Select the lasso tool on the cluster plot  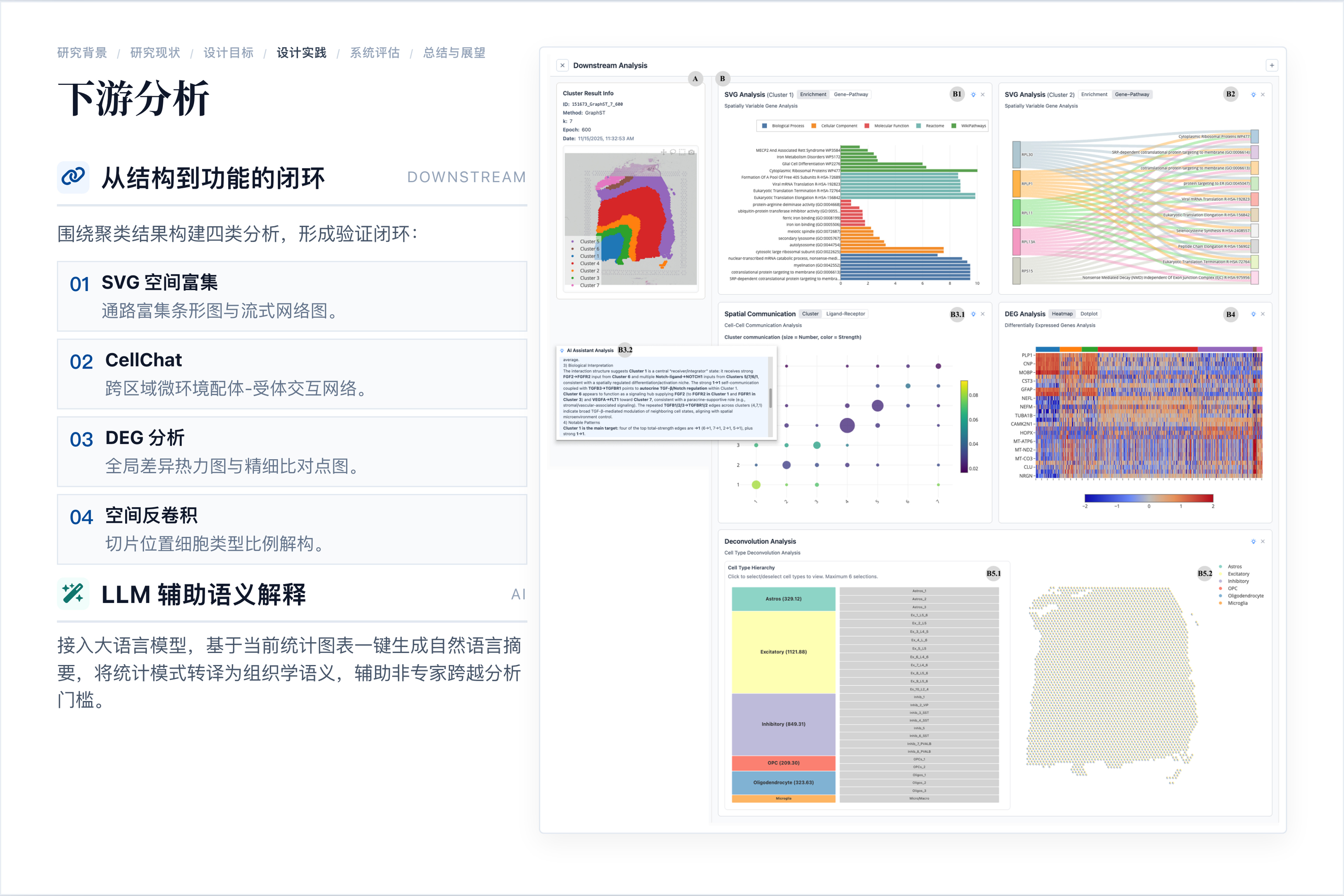tap(673, 152)
